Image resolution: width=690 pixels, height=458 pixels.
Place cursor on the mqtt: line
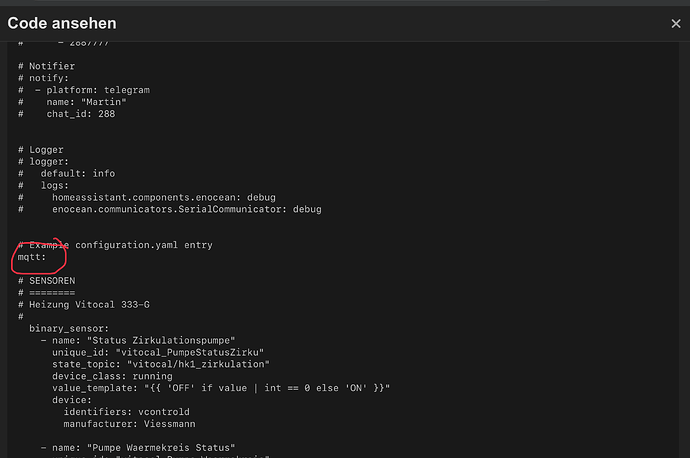point(32,257)
